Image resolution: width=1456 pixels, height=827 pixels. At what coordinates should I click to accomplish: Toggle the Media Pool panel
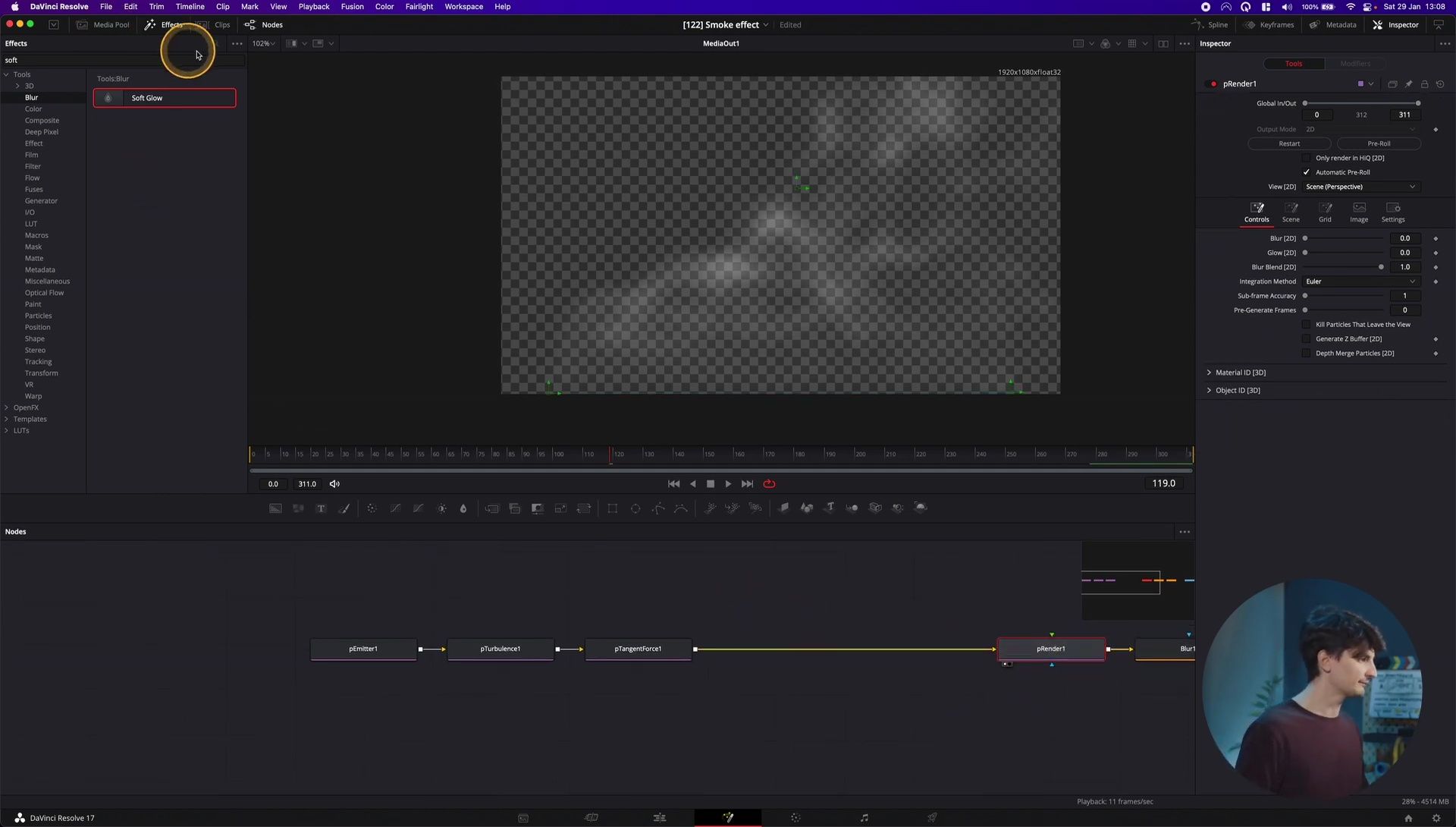click(x=103, y=25)
